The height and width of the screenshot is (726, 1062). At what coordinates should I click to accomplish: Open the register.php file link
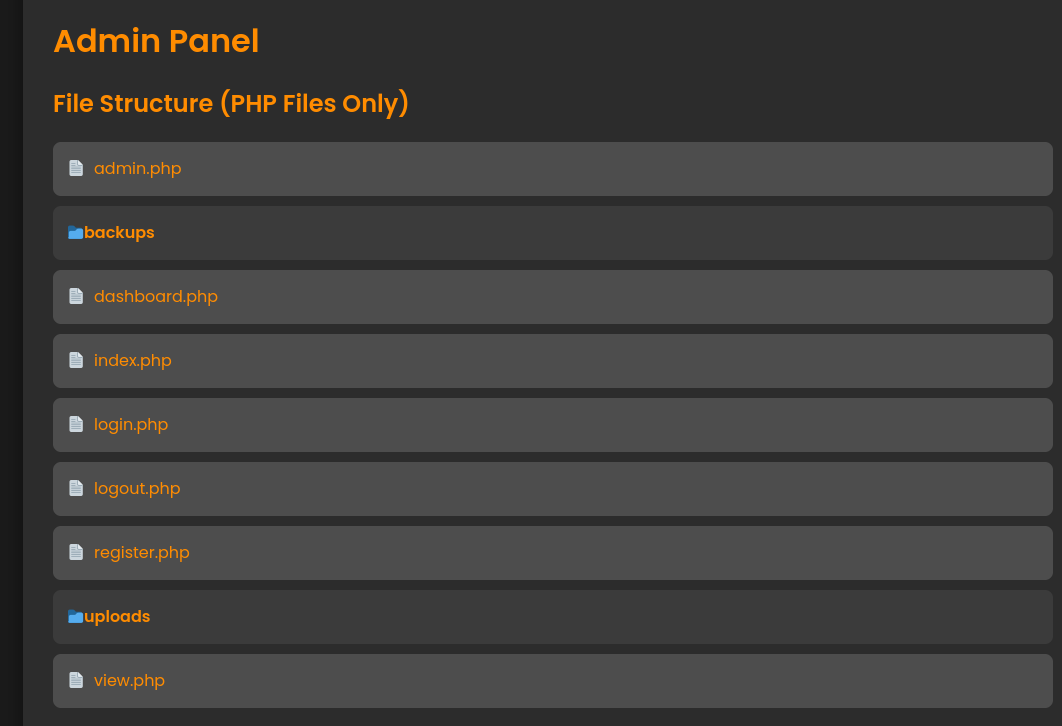[142, 552]
